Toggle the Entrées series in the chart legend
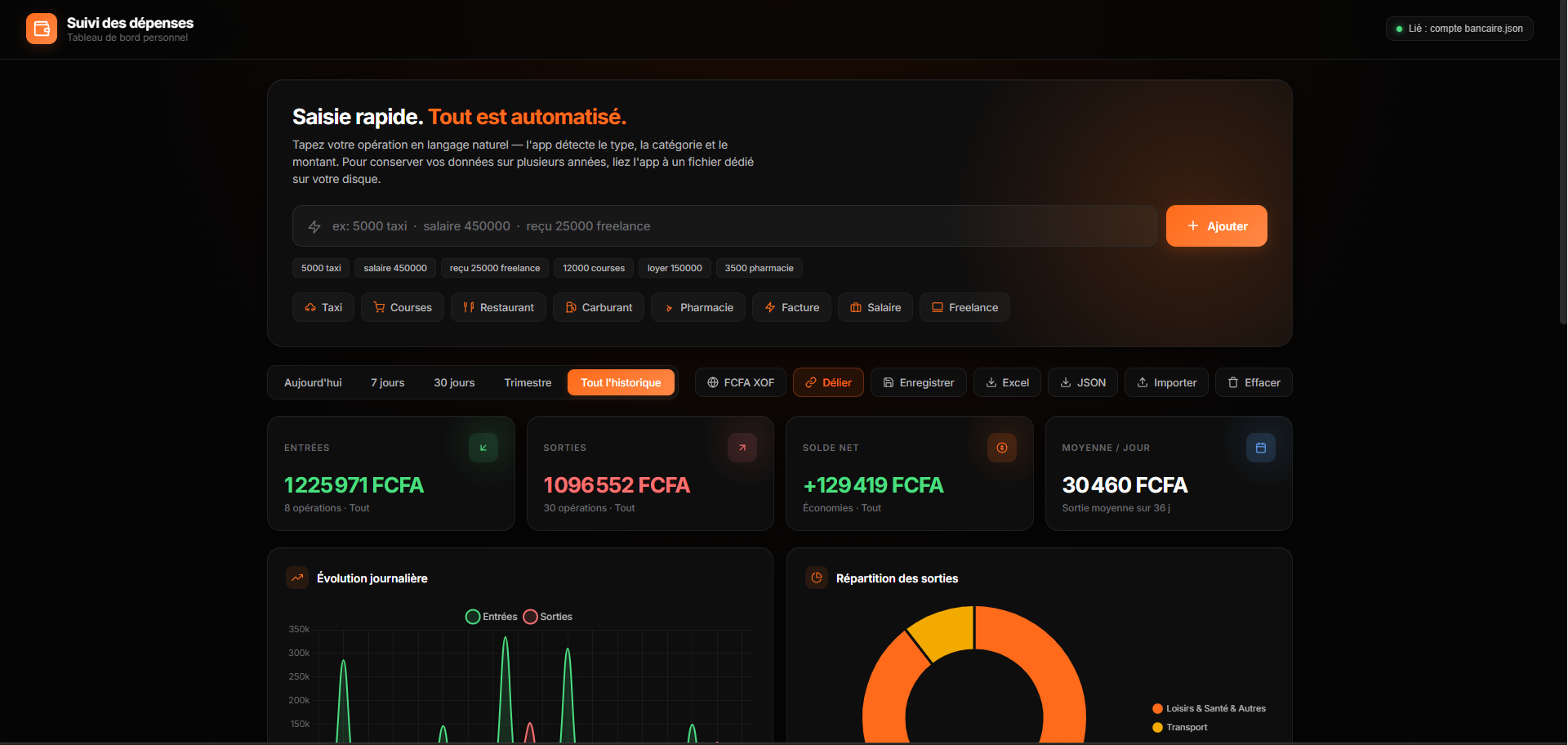This screenshot has width=1568, height=745. 491,617
